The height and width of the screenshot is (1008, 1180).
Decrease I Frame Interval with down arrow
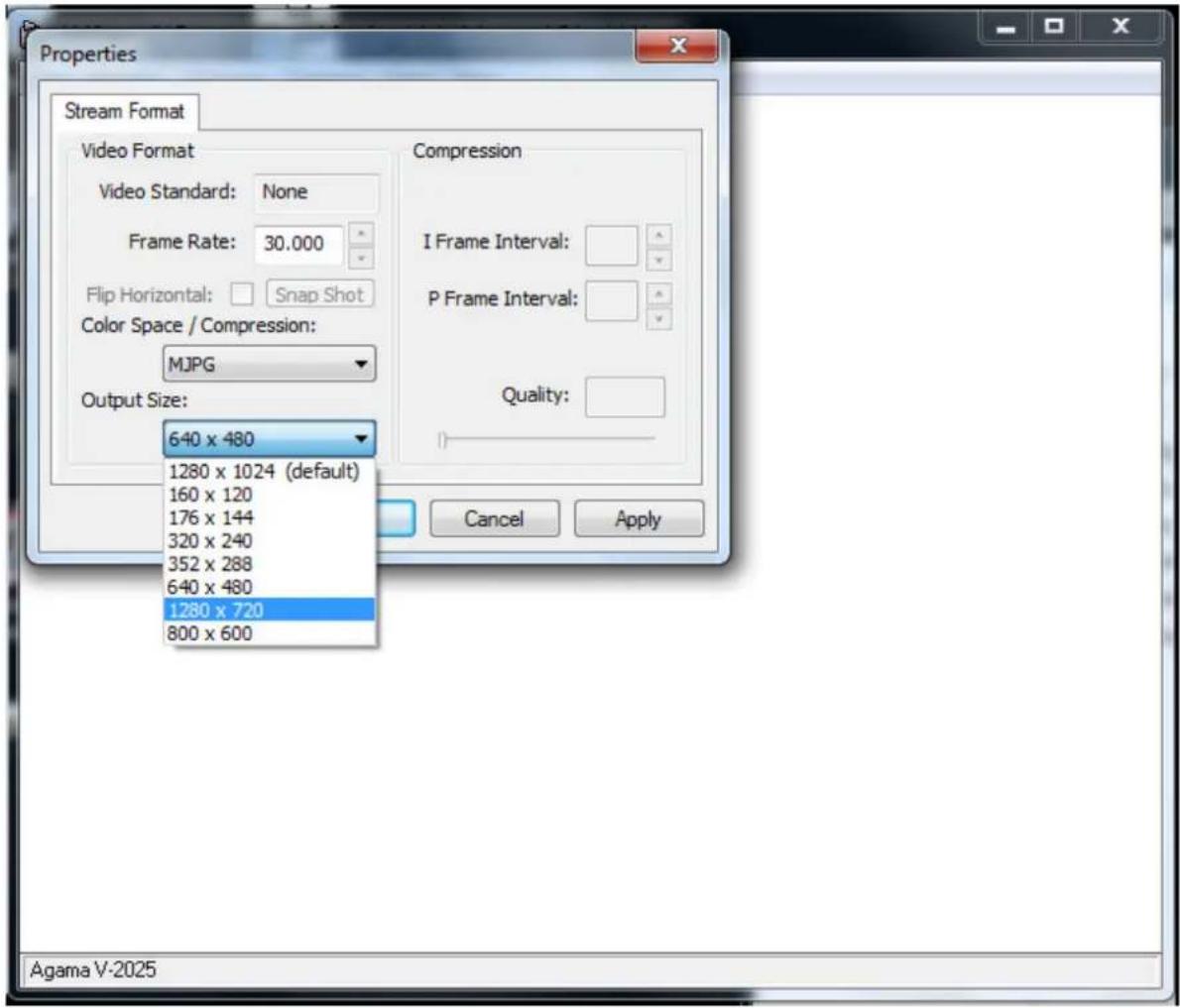(658, 261)
